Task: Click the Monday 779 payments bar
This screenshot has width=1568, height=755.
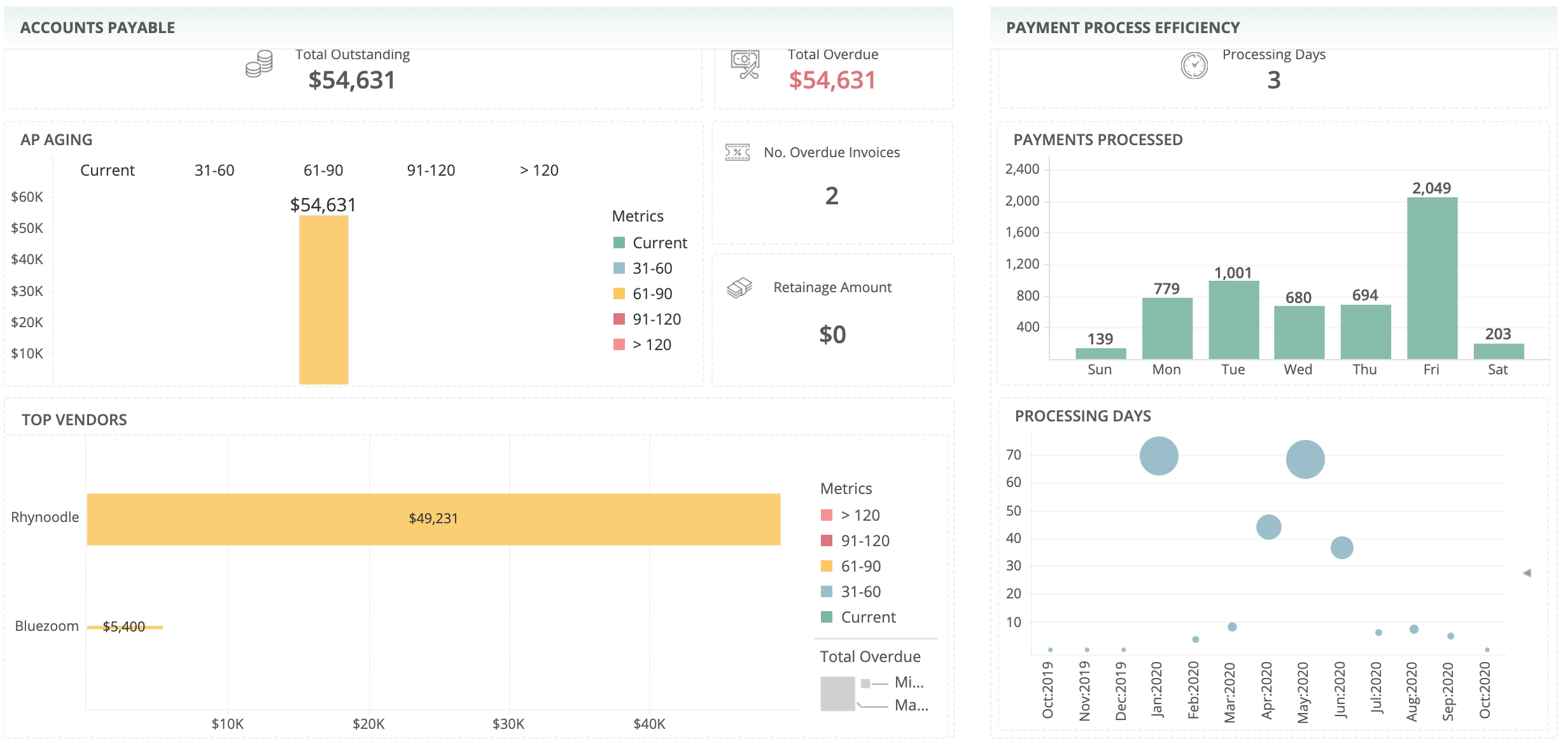Action: pos(1167,328)
